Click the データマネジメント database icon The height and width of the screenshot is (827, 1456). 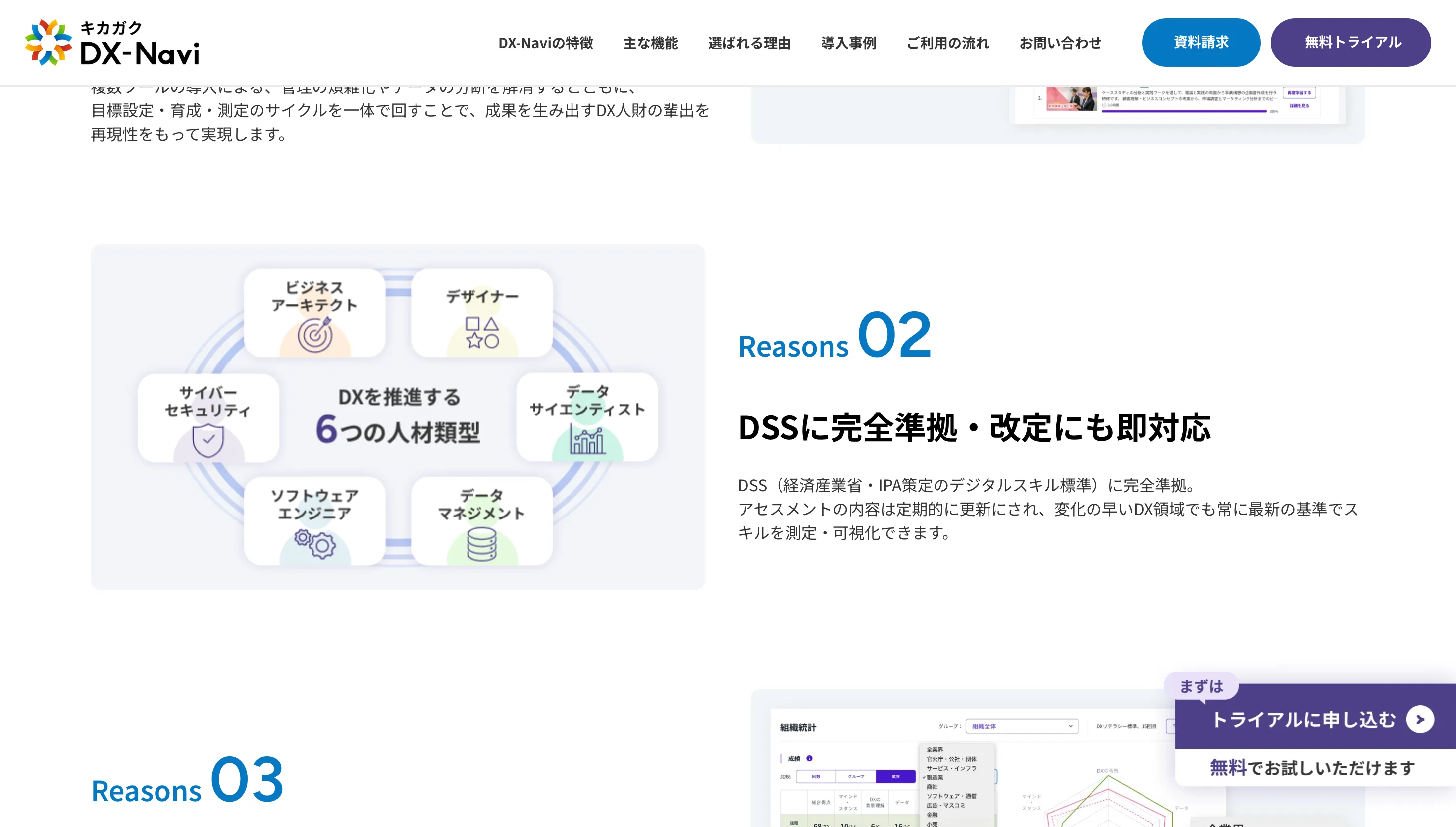(x=481, y=544)
